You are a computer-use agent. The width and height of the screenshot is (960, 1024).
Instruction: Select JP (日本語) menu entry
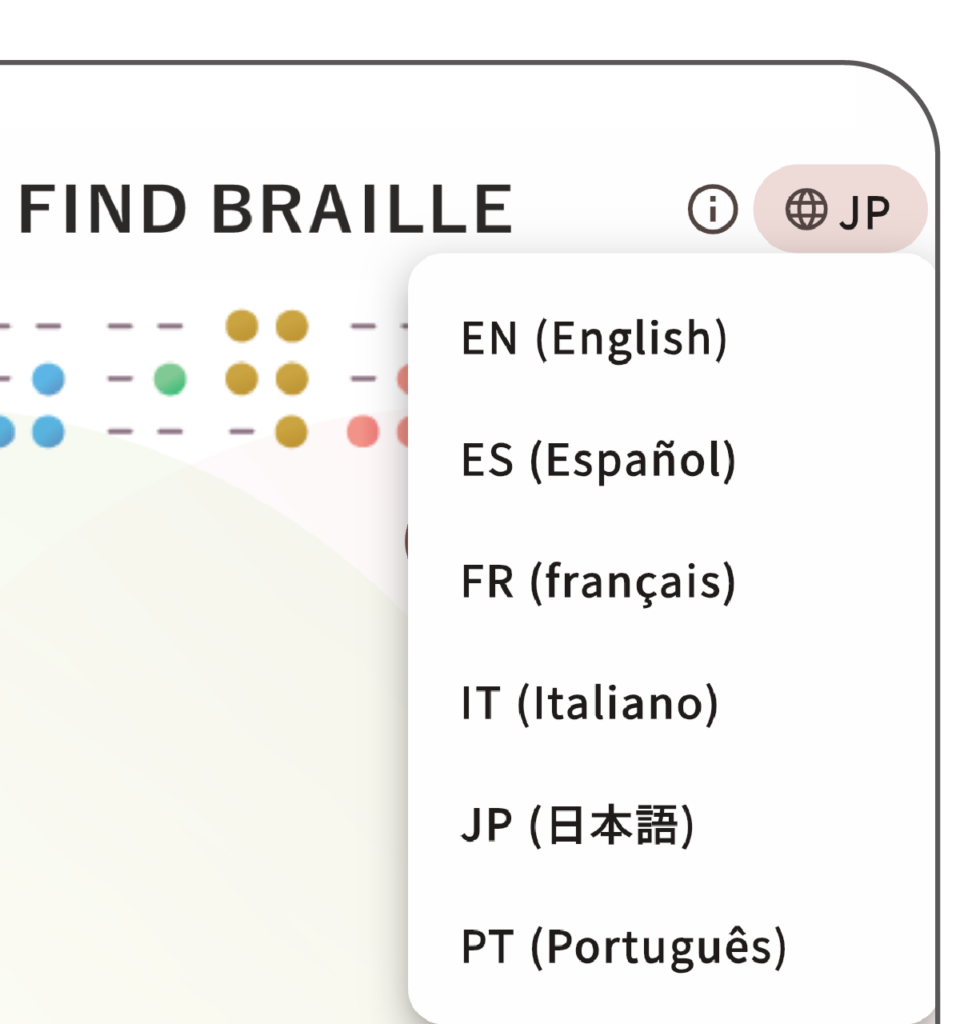point(577,827)
